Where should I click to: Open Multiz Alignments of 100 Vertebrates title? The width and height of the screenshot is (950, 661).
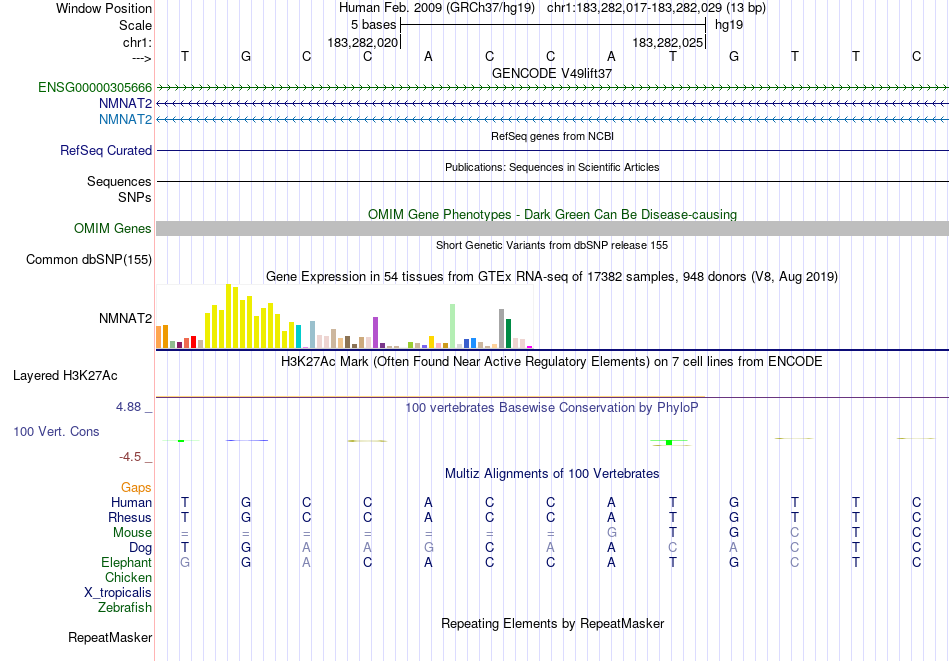(552, 473)
